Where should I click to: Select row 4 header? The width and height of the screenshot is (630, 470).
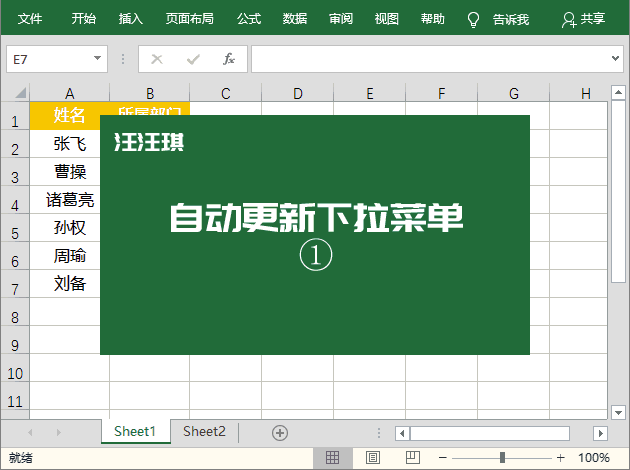pyautogui.click(x=15, y=200)
